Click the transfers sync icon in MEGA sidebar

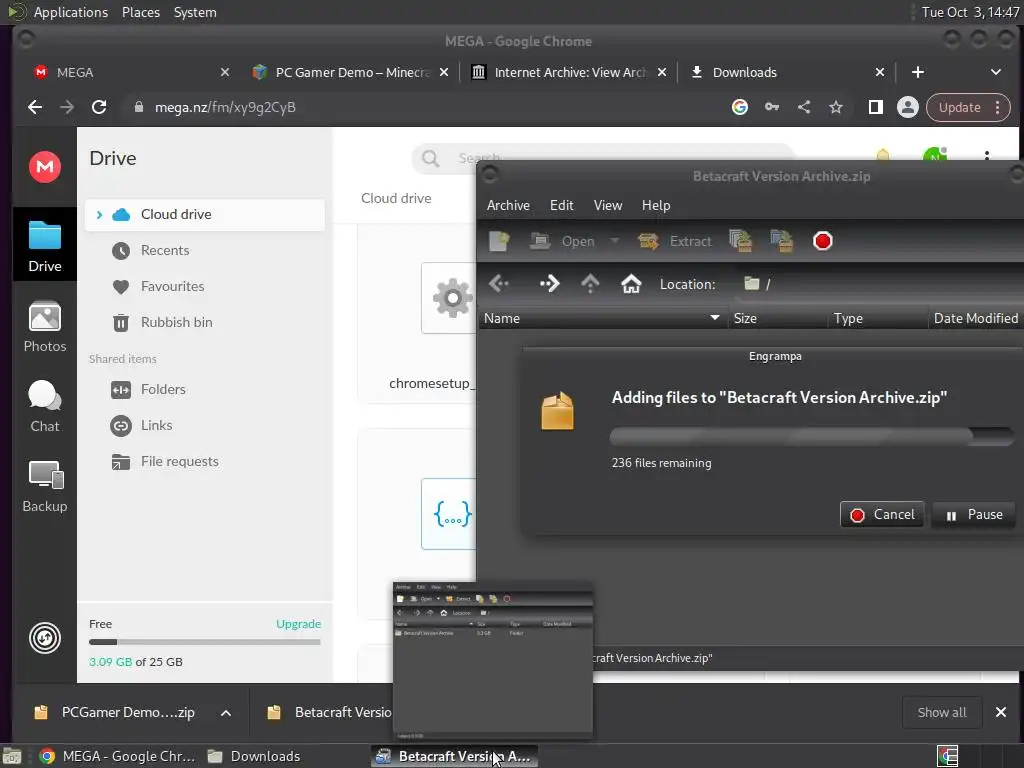tap(45, 638)
